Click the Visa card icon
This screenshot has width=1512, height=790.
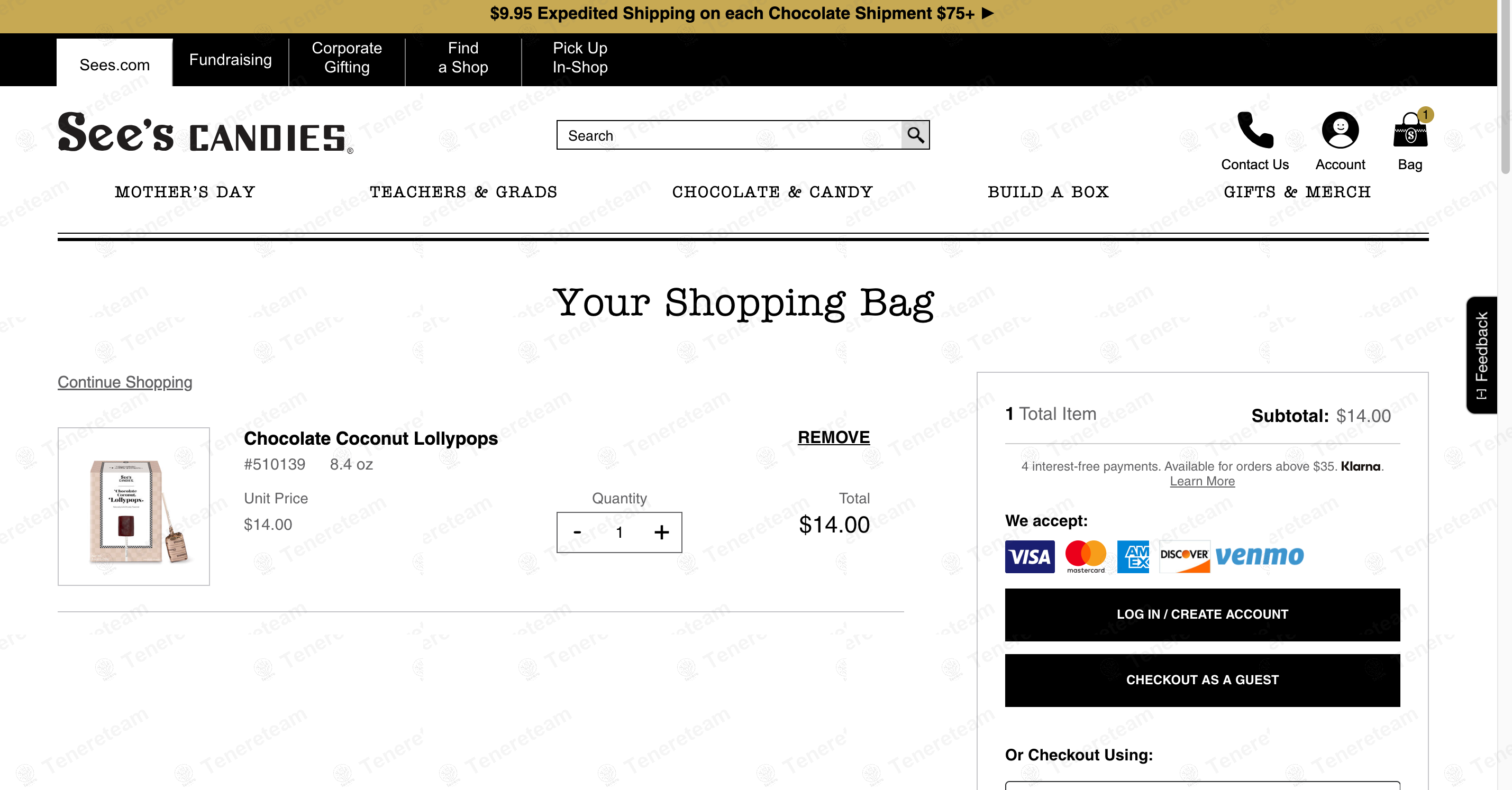[1030, 557]
